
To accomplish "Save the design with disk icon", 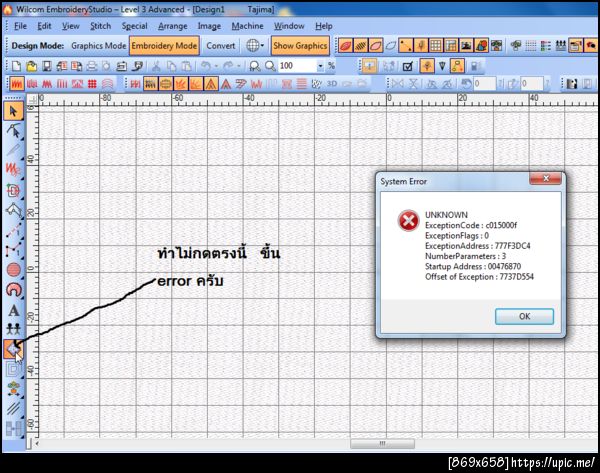I will (x=47, y=66).
